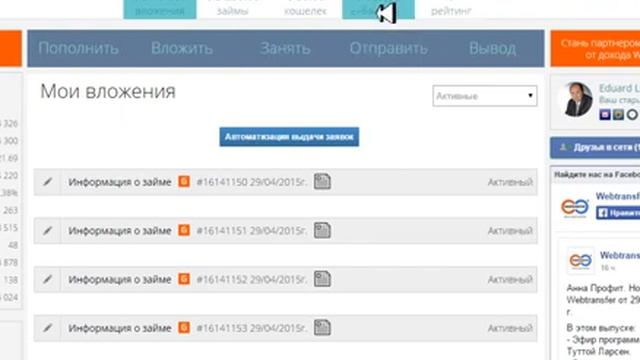Open the Вложить menu item
This screenshot has height=360, width=640.
182,48
